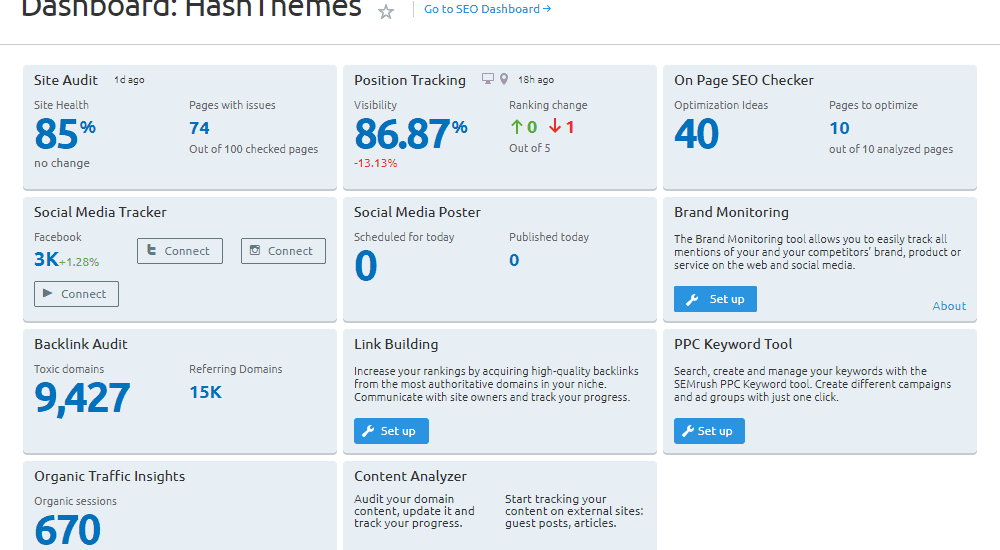This screenshot has width=1000, height=550.
Task: Open the Content Analyzer title
Action: coord(410,476)
